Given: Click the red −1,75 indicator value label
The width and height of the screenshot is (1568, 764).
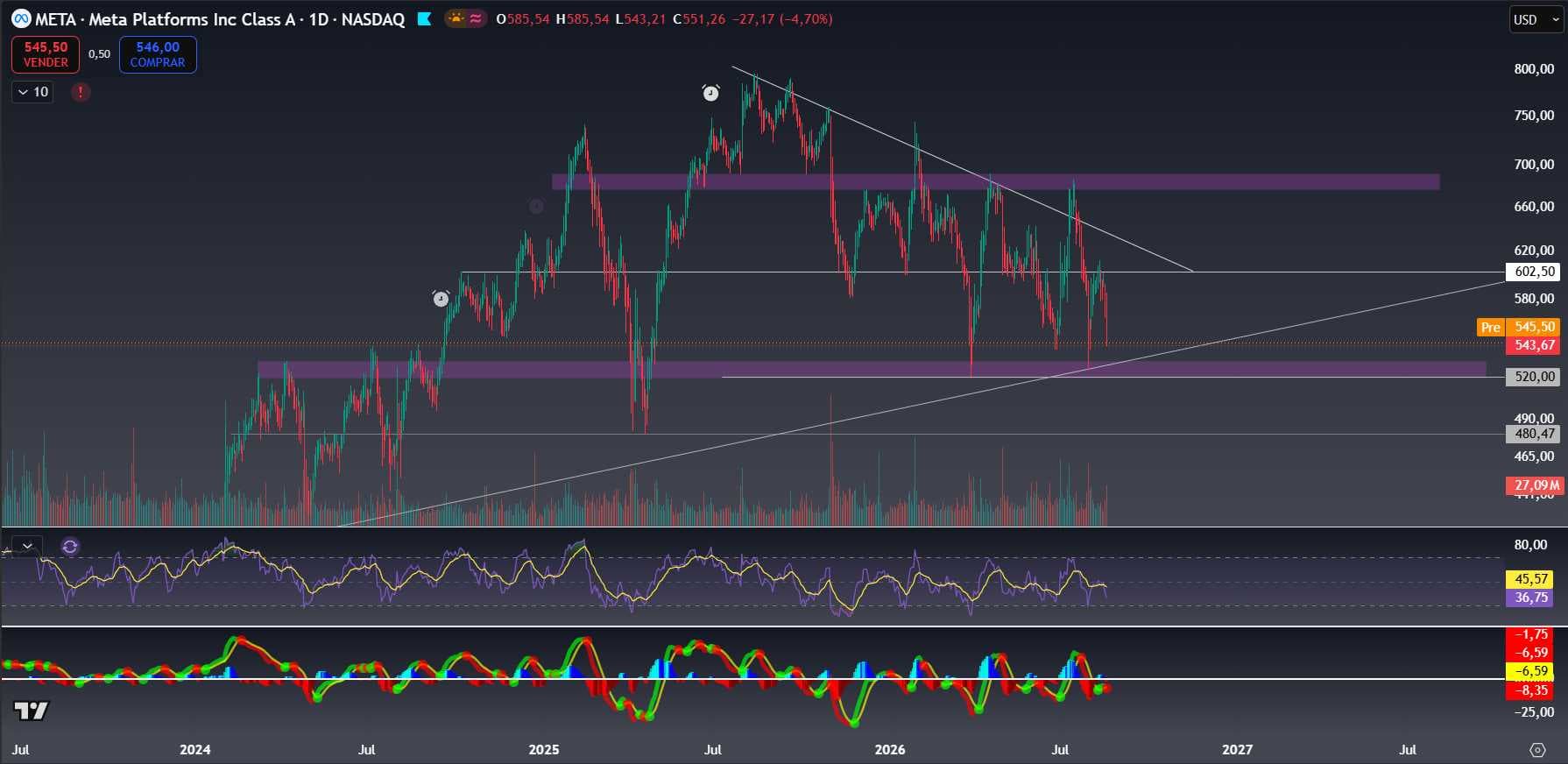Looking at the screenshot, I should (x=1530, y=634).
